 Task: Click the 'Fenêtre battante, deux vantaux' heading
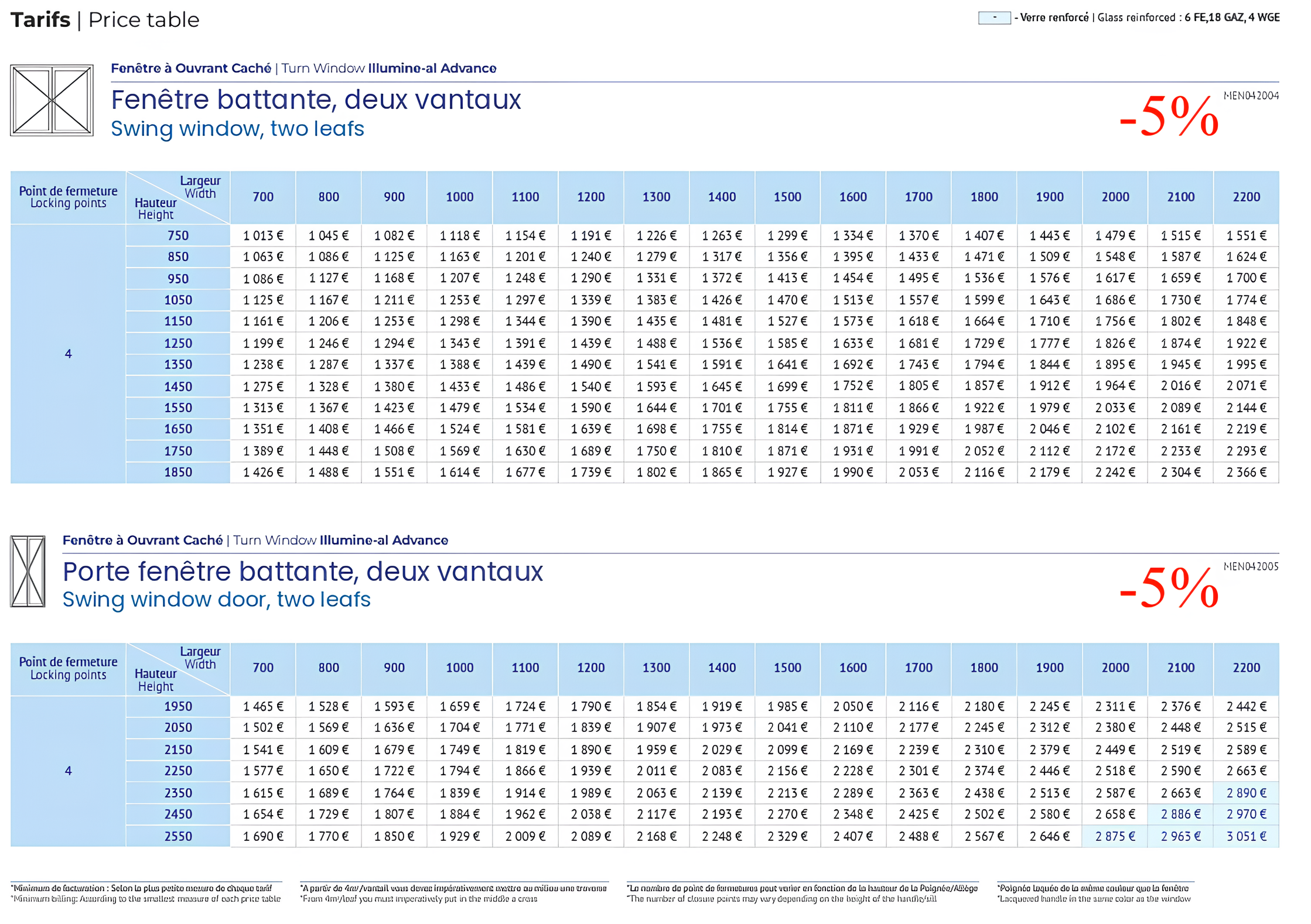click(x=316, y=100)
